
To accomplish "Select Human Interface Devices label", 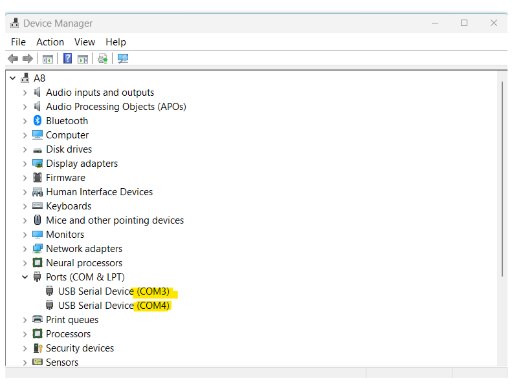I will tap(99, 191).
